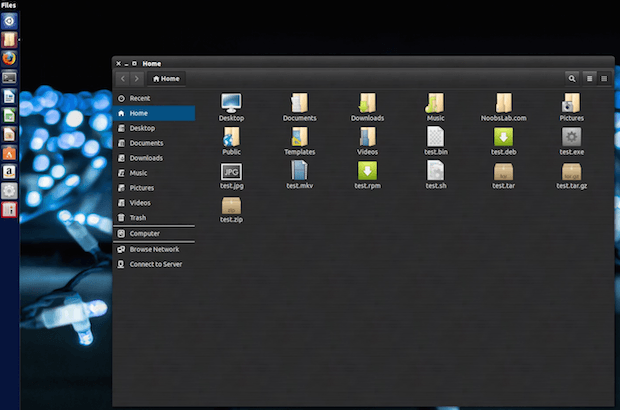
Task: Open Trash in the sidebar
Action: pyautogui.click(x=154, y=217)
